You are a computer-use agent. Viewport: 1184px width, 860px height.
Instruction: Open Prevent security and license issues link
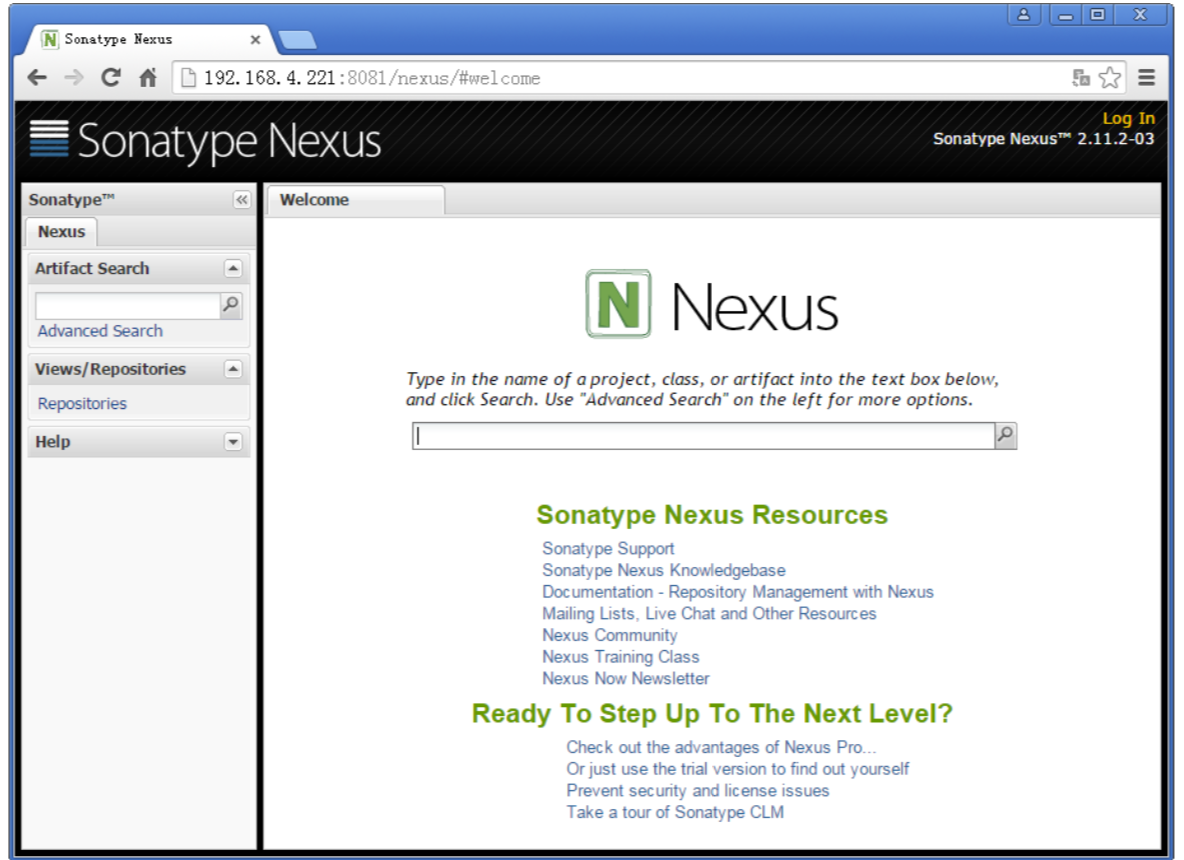tap(698, 791)
